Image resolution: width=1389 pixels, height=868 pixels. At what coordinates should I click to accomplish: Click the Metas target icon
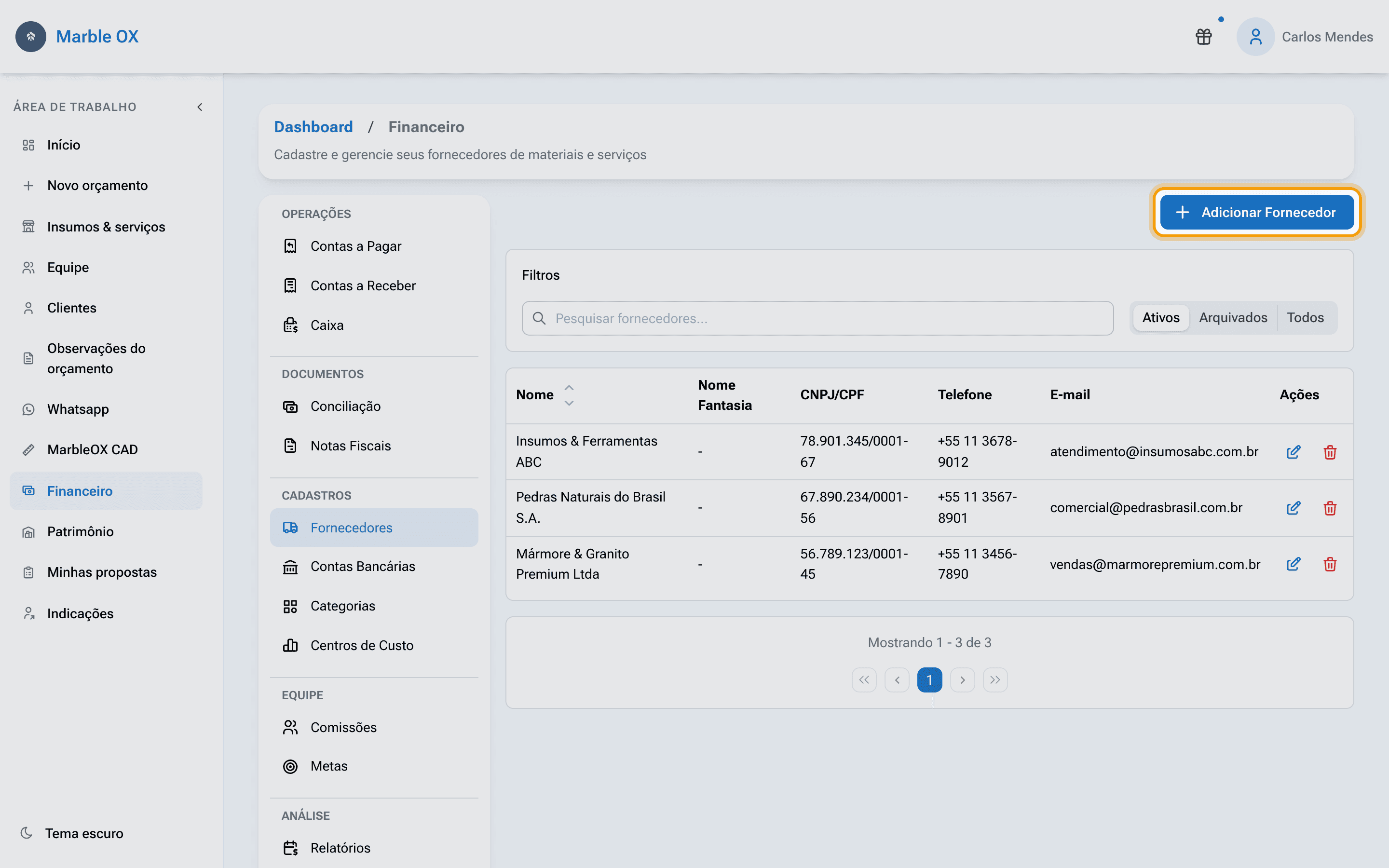[290, 766]
